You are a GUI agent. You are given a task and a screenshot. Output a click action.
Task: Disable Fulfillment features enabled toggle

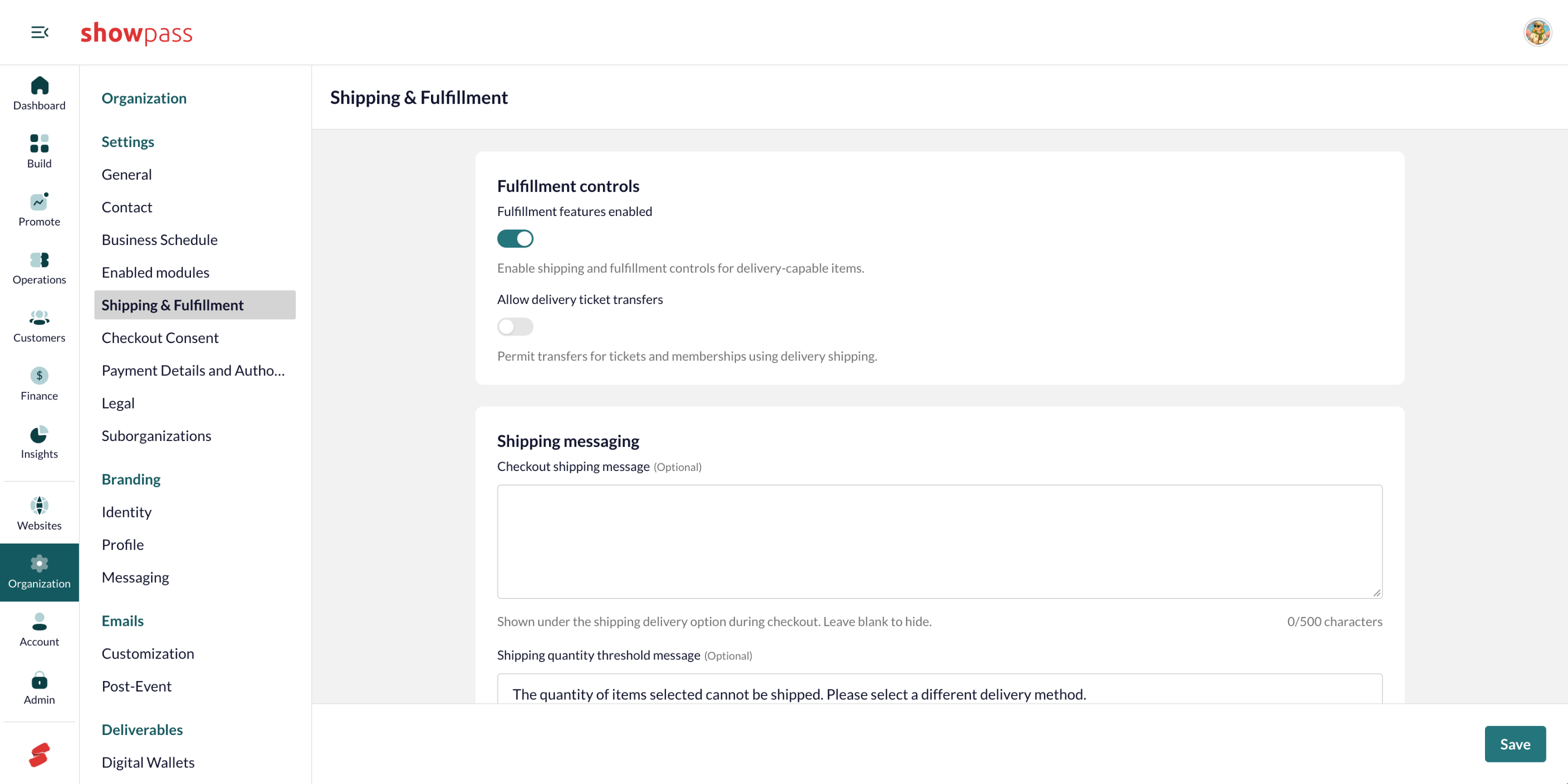(515, 238)
